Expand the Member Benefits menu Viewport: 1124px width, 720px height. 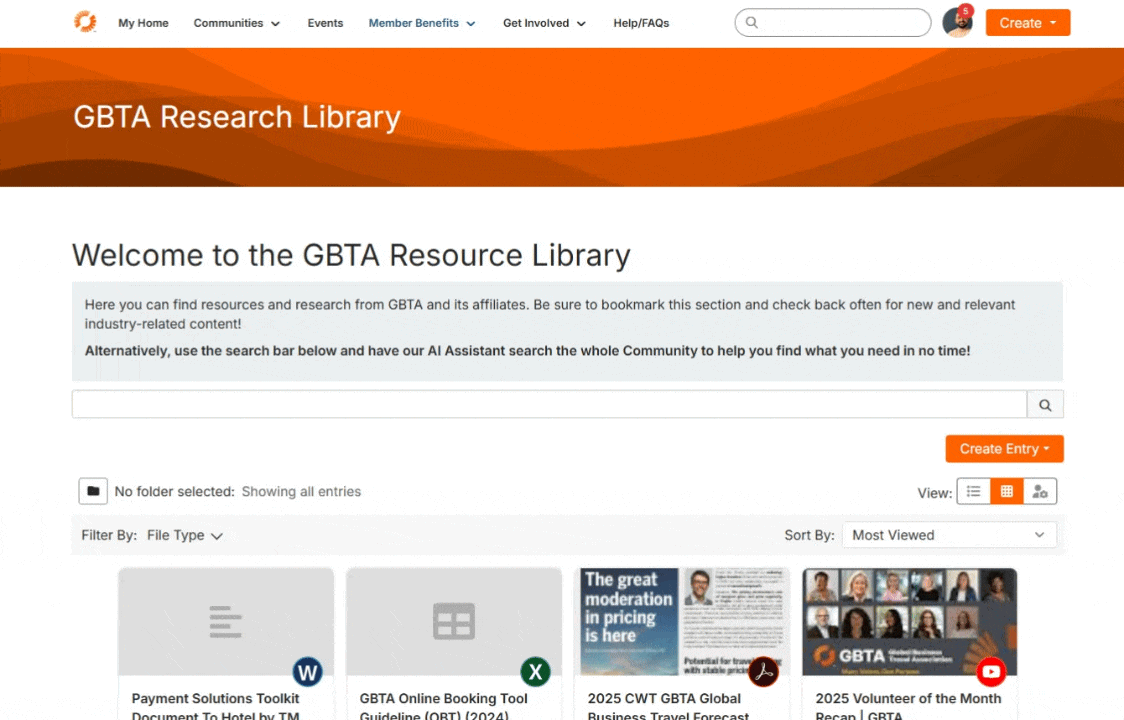click(x=422, y=23)
